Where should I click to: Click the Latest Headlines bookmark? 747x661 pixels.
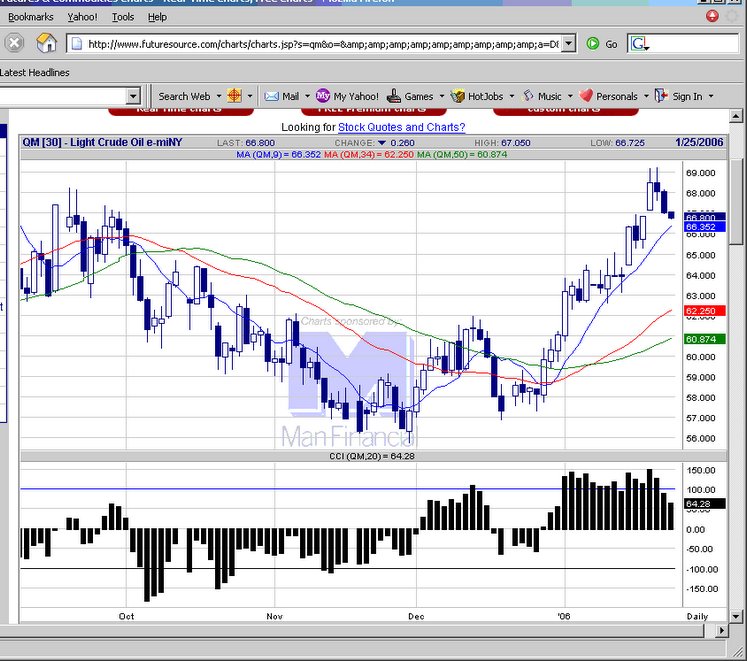click(35, 72)
